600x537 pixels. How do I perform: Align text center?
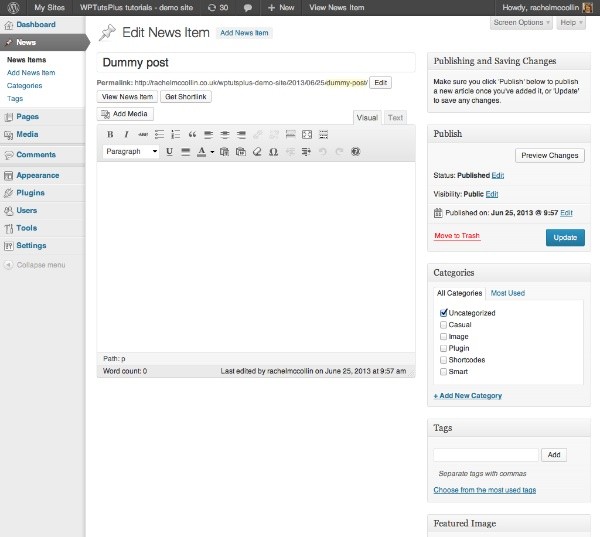(225, 134)
